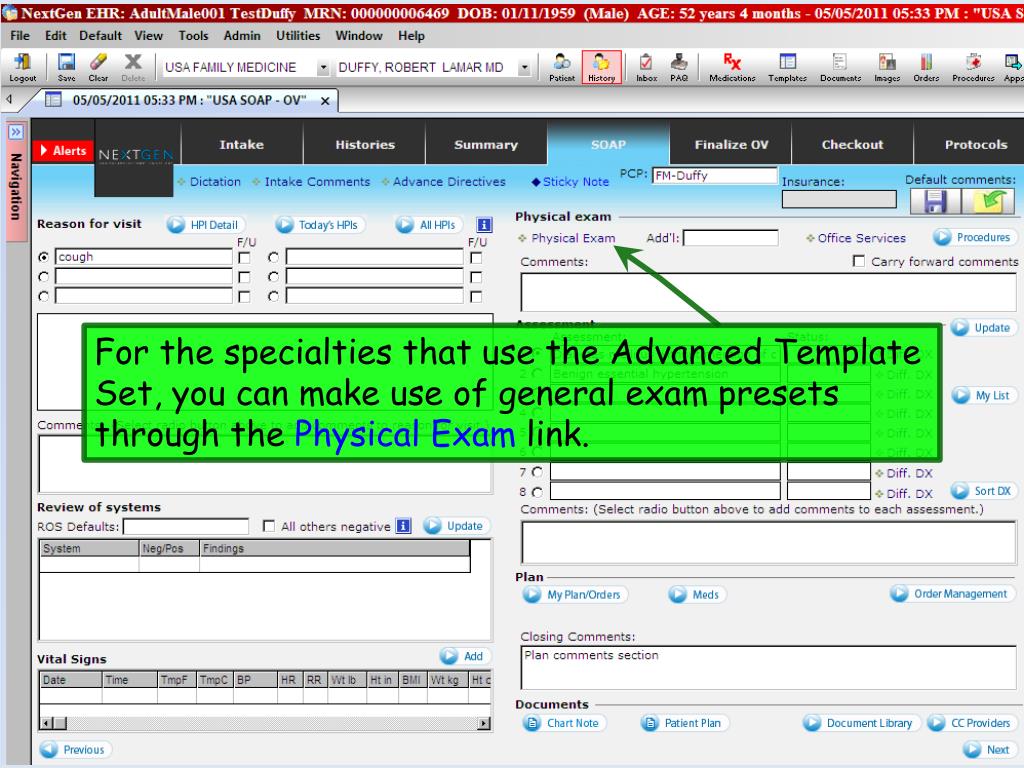Screen dimensions: 1024x768
Task: Open the Office Services link
Action: 861,238
